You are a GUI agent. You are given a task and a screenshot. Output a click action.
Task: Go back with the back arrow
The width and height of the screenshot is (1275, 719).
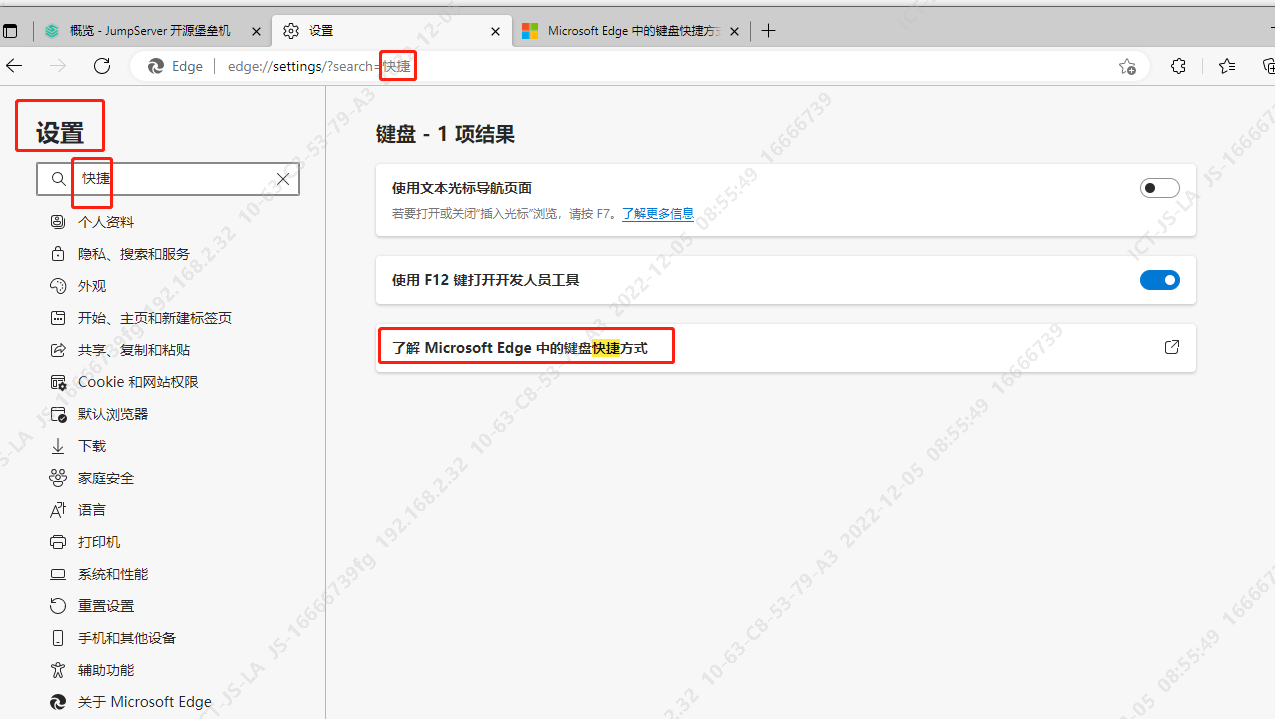tap(14, 66)
